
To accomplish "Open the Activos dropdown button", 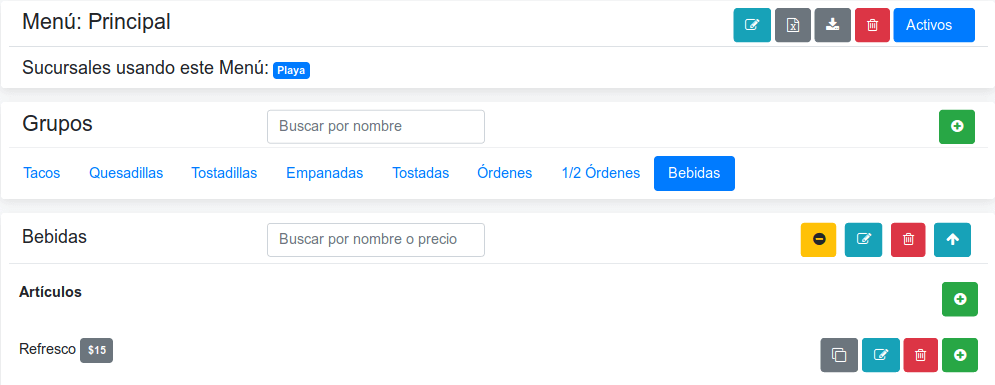I will (934, 25).
